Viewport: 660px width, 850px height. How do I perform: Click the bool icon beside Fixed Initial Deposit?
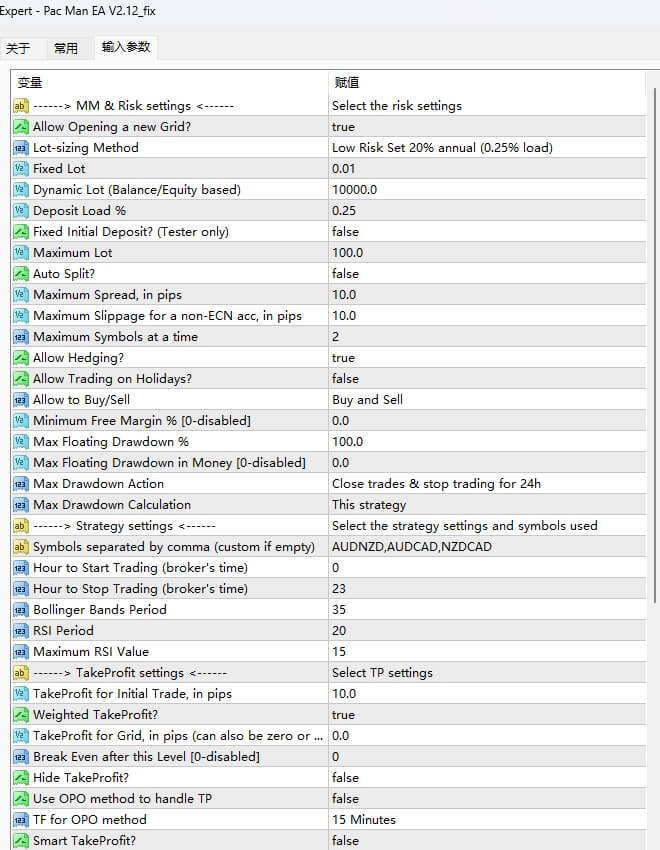21,232
